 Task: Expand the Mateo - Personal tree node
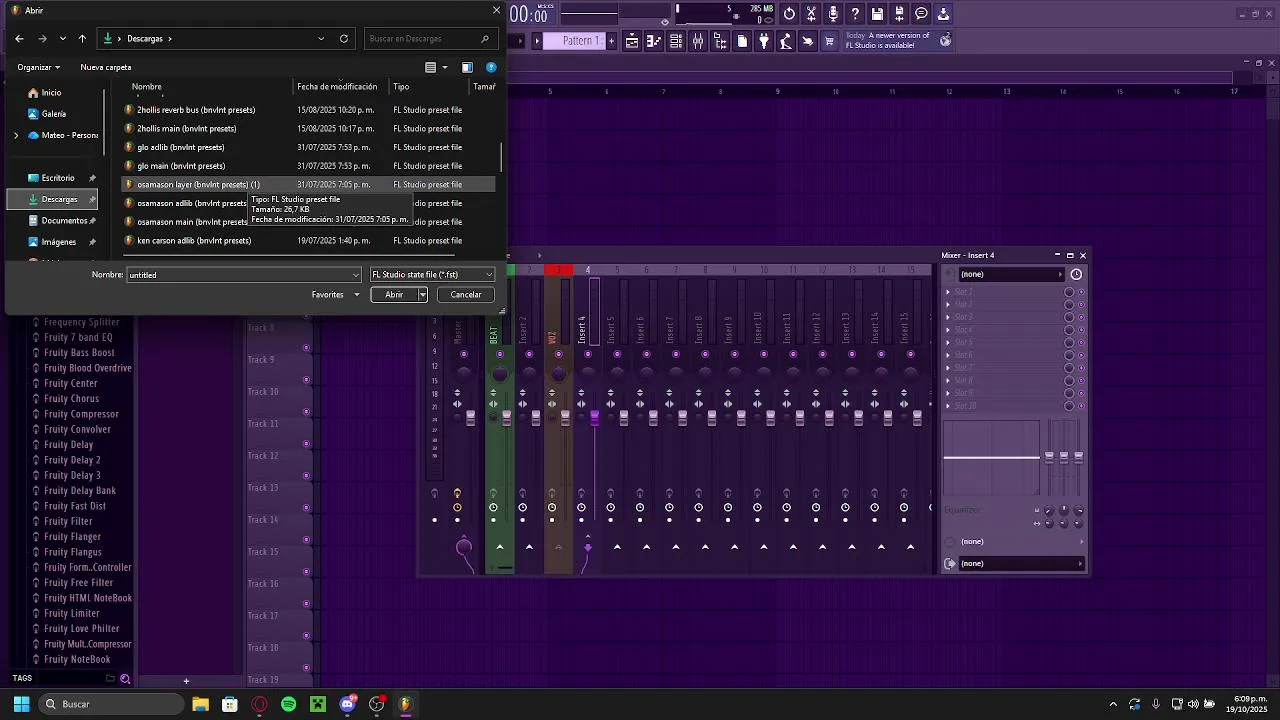tap(15, 135)
